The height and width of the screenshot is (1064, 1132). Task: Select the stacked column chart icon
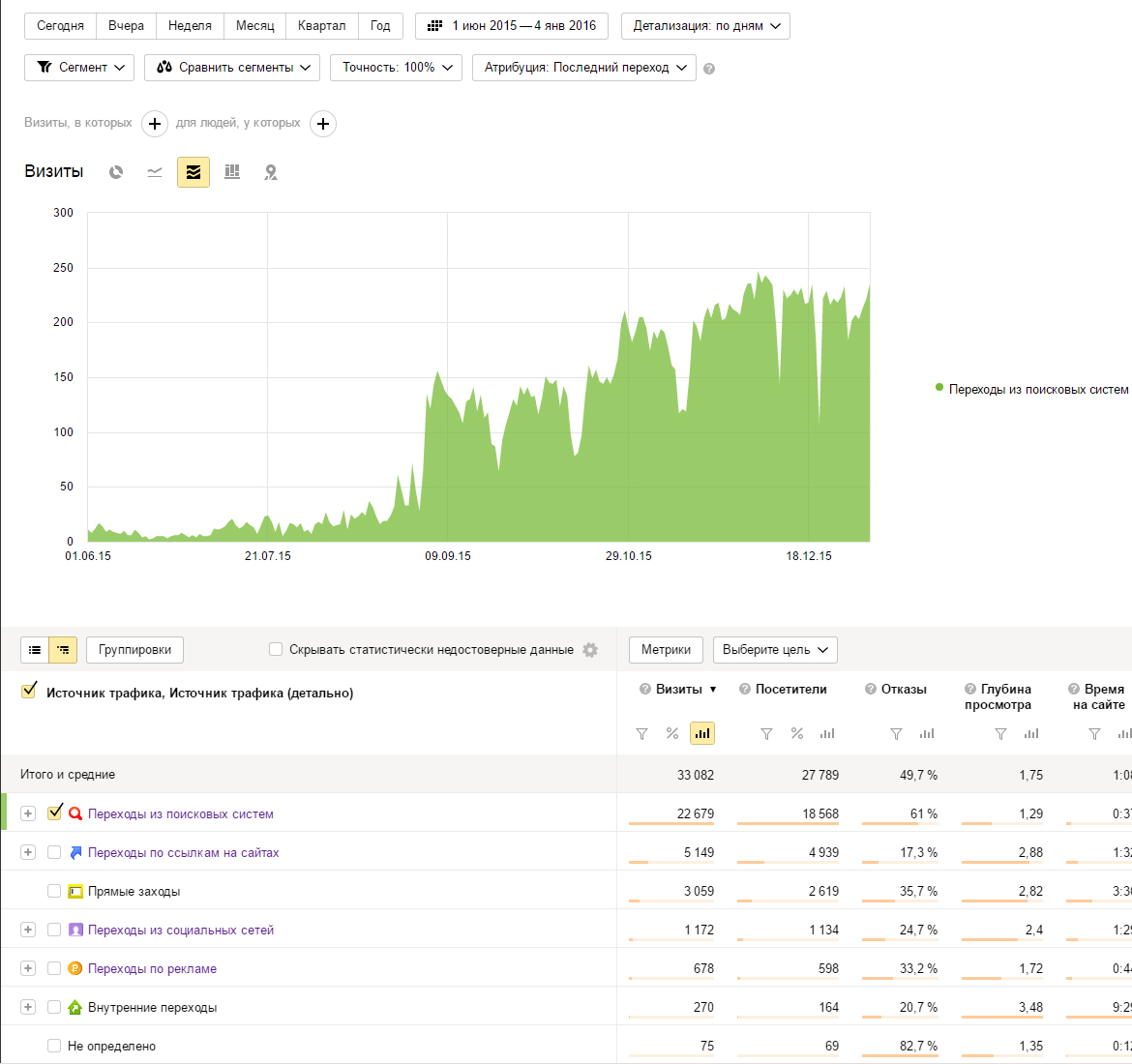pos(232,172)
